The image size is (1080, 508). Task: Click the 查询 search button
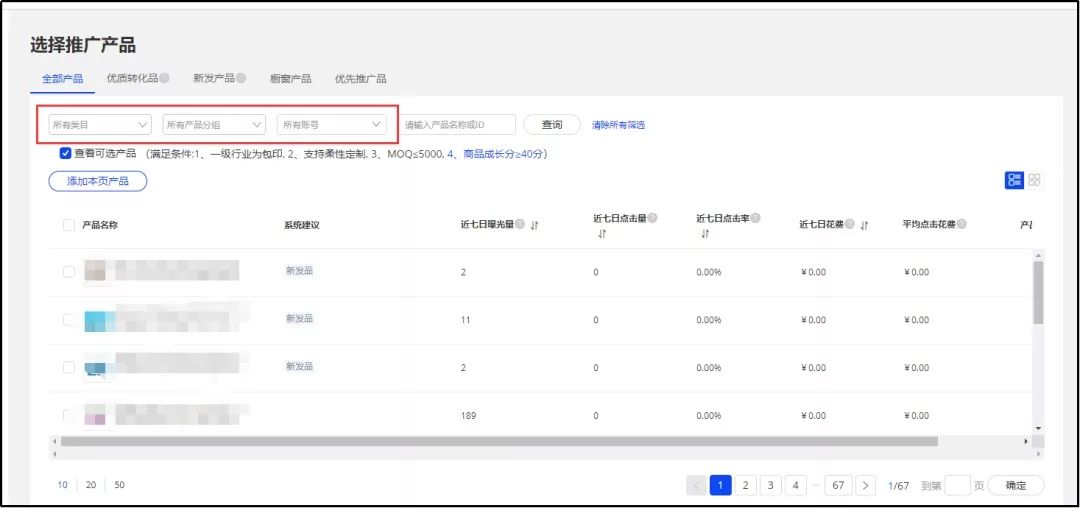[x=552, y=125]
